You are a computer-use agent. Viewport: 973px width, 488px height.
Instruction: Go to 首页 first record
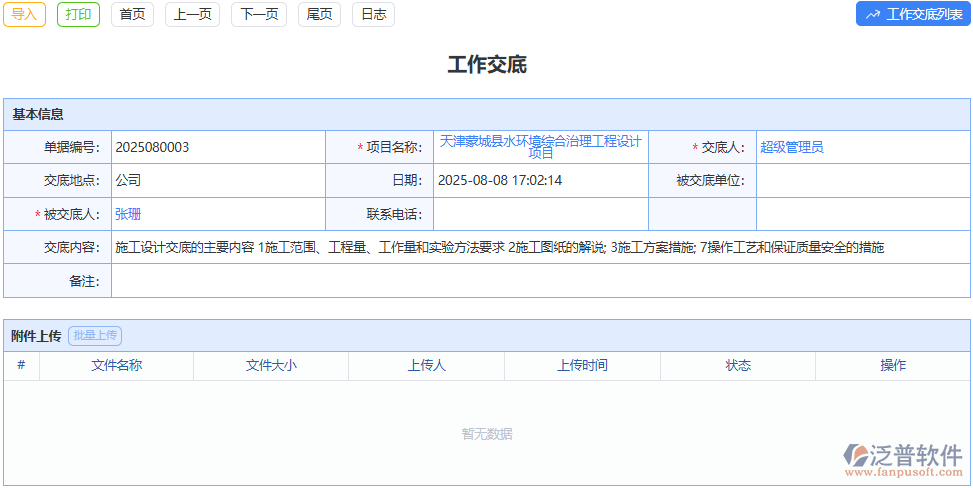132,14
